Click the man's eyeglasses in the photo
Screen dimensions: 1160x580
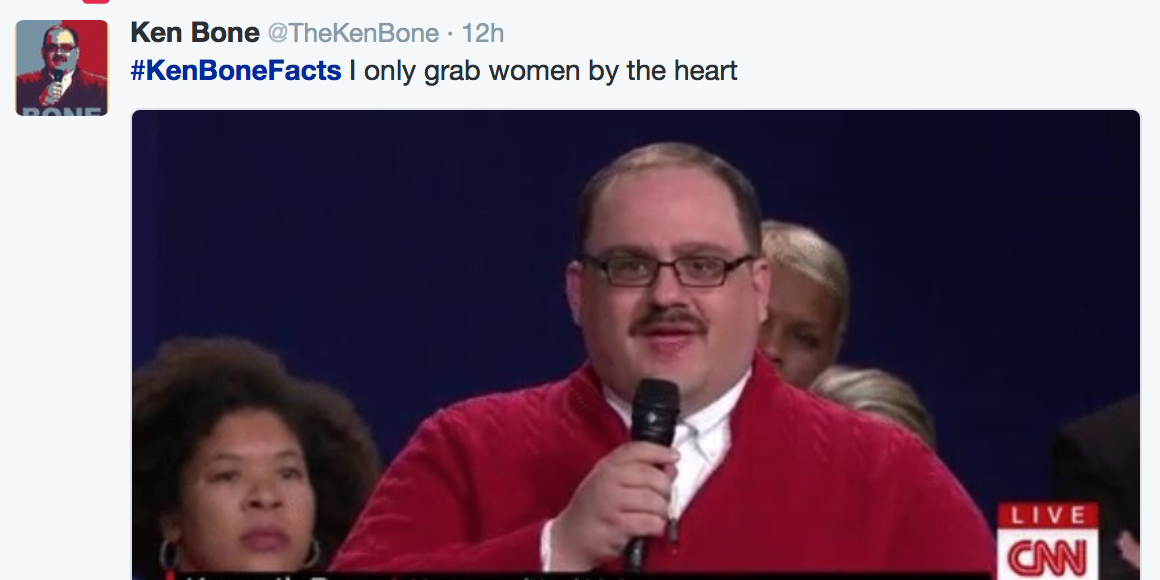coord(667,270)
